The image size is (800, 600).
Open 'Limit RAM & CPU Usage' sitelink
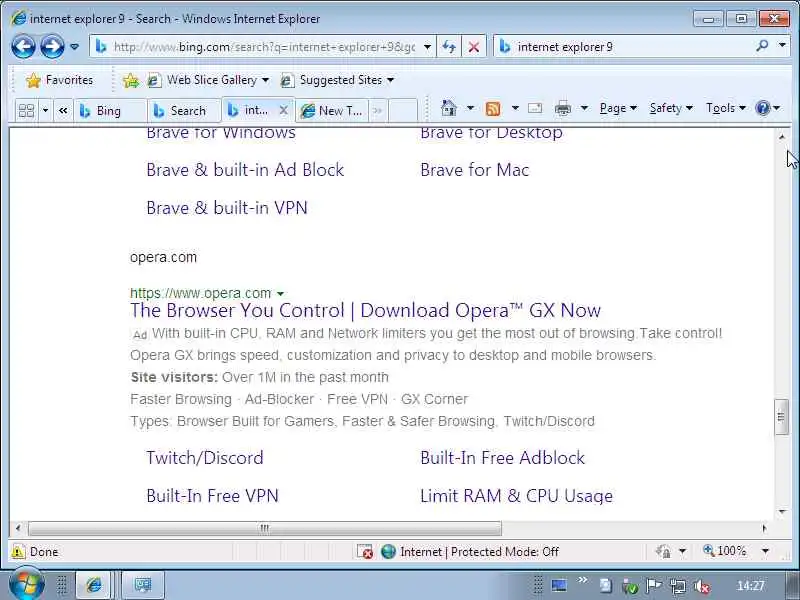[516, 496]
